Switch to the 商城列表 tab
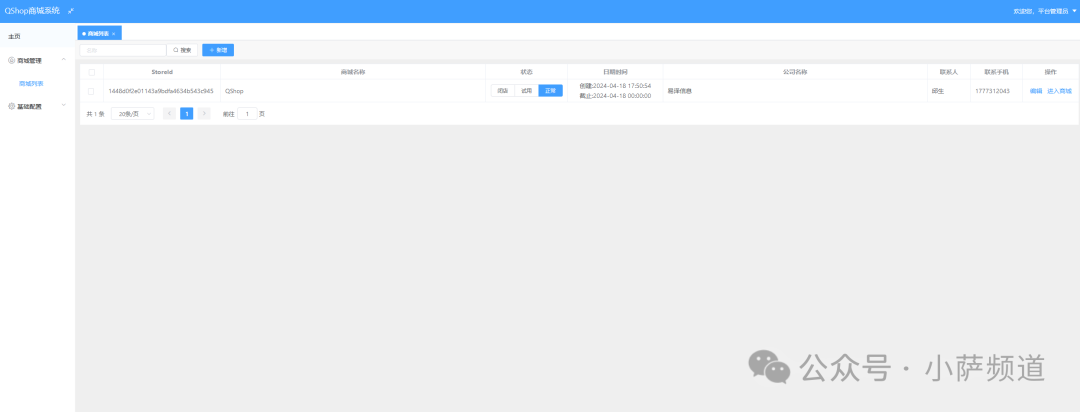The image size is (1080, 412). coord(98,33)
